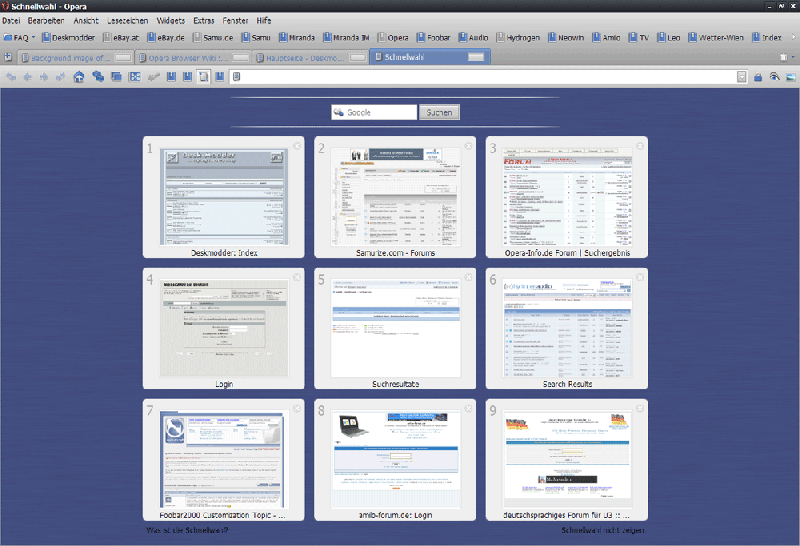Expand the FAQ bookmark folder dropdown

(x=34, y=37)
